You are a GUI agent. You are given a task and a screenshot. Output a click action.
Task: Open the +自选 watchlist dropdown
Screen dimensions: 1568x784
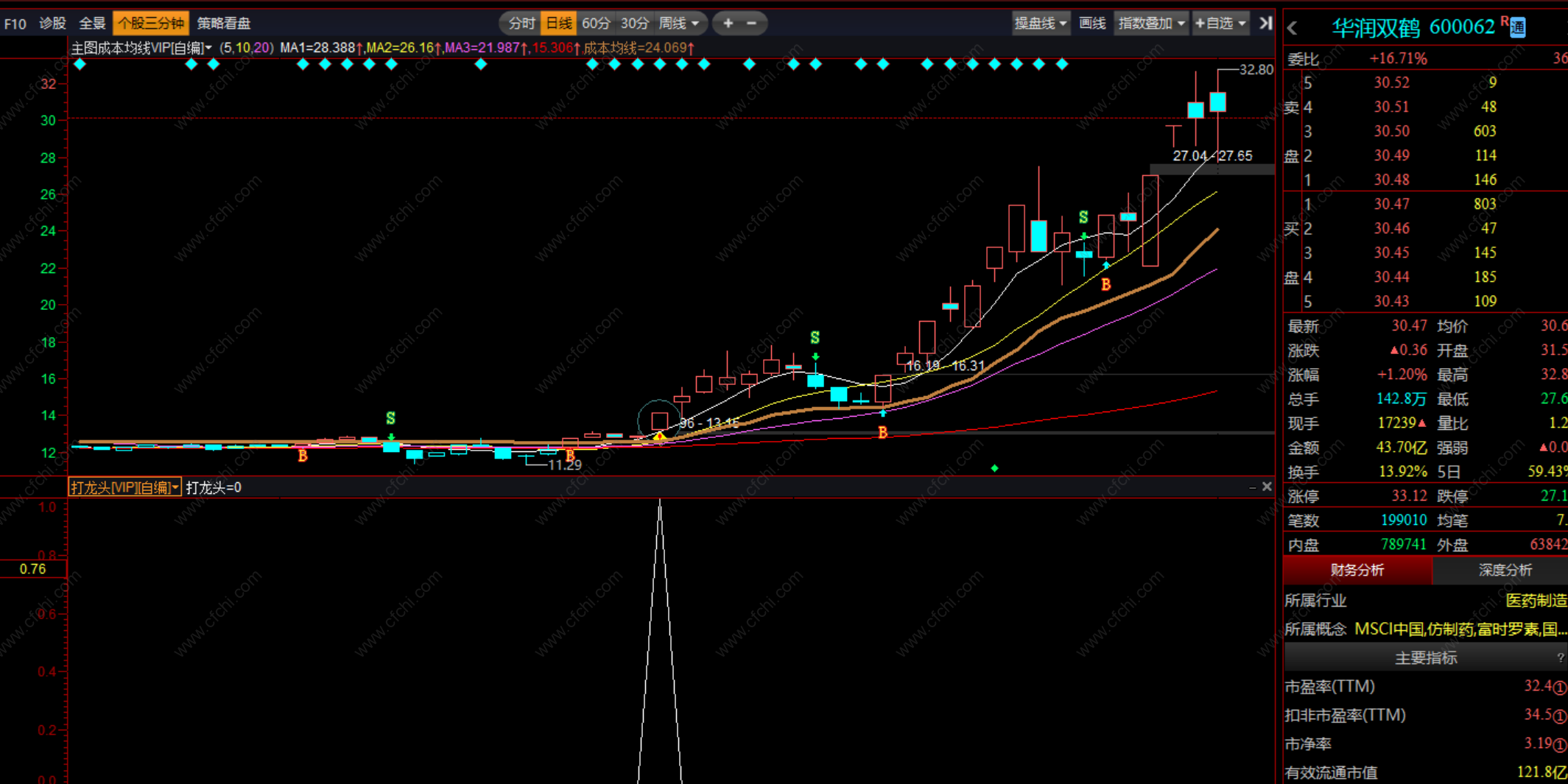coord(1220,24)
